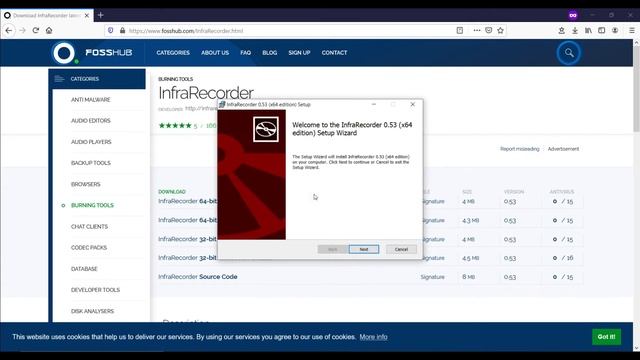Click Cancel in the Setup Wizard
640x360 pixels.
(401, 249)
